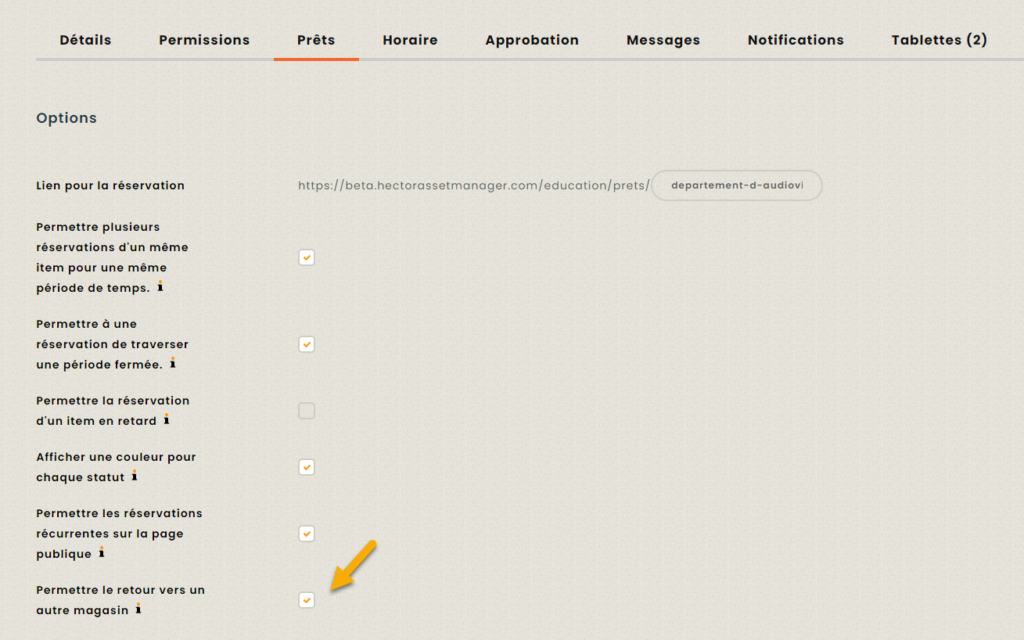Open the Messages tab

pyautogui.click(x=663, y=40)
